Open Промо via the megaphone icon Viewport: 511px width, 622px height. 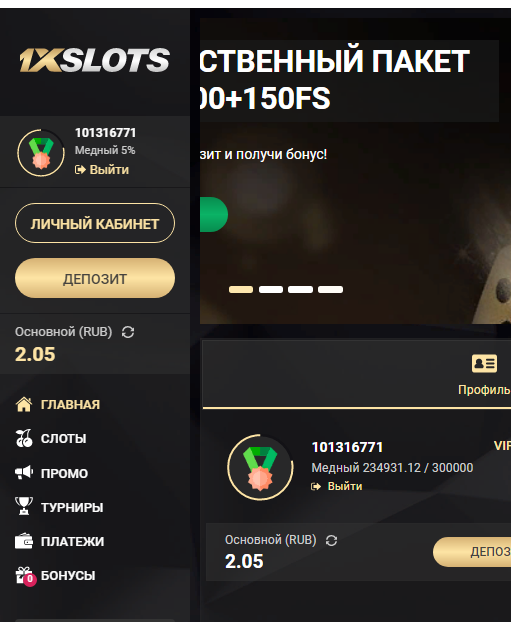[x=24, y=473]
